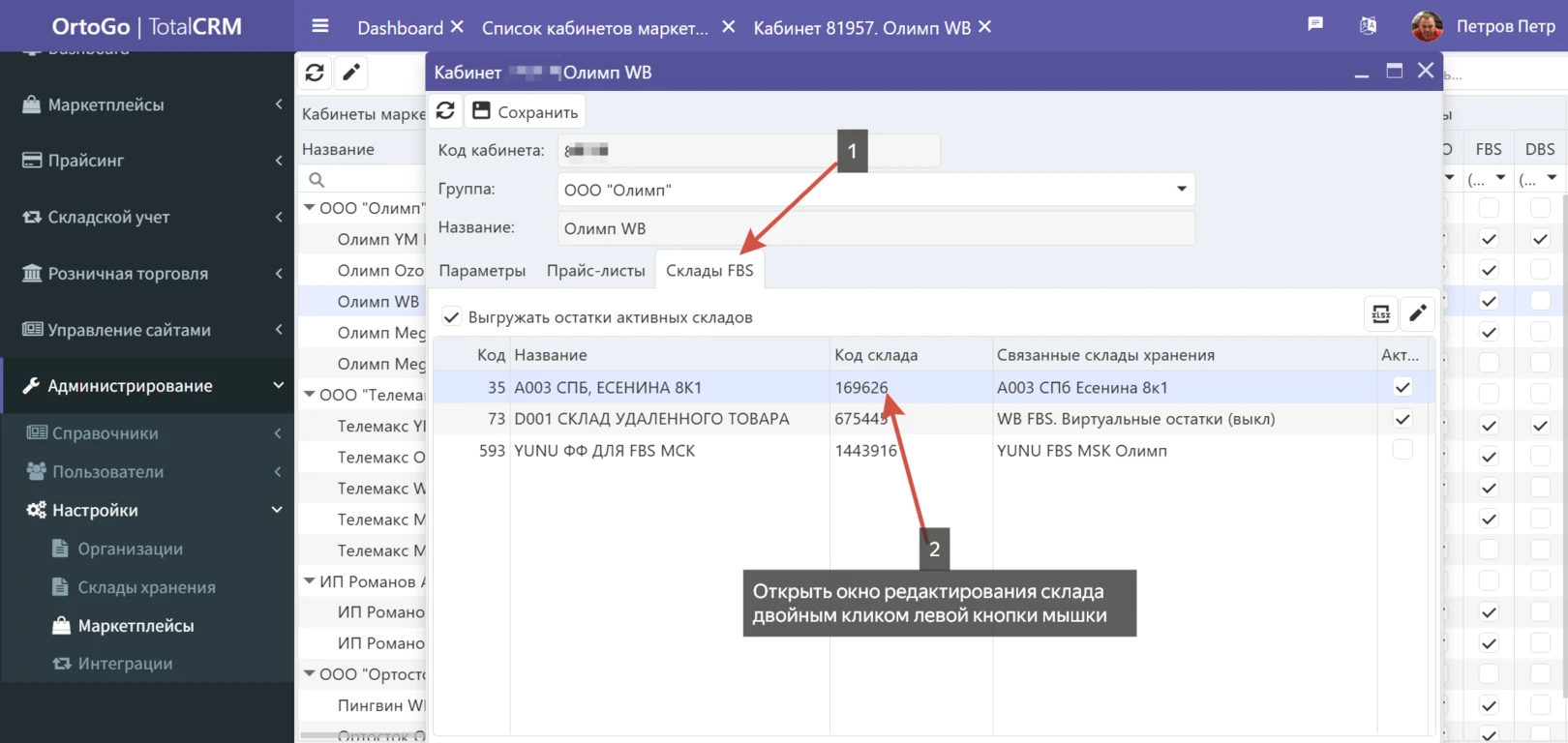Collapse the ООО "Олимп" tree group
The image size is (1568, 743).
tap(310, 208)
